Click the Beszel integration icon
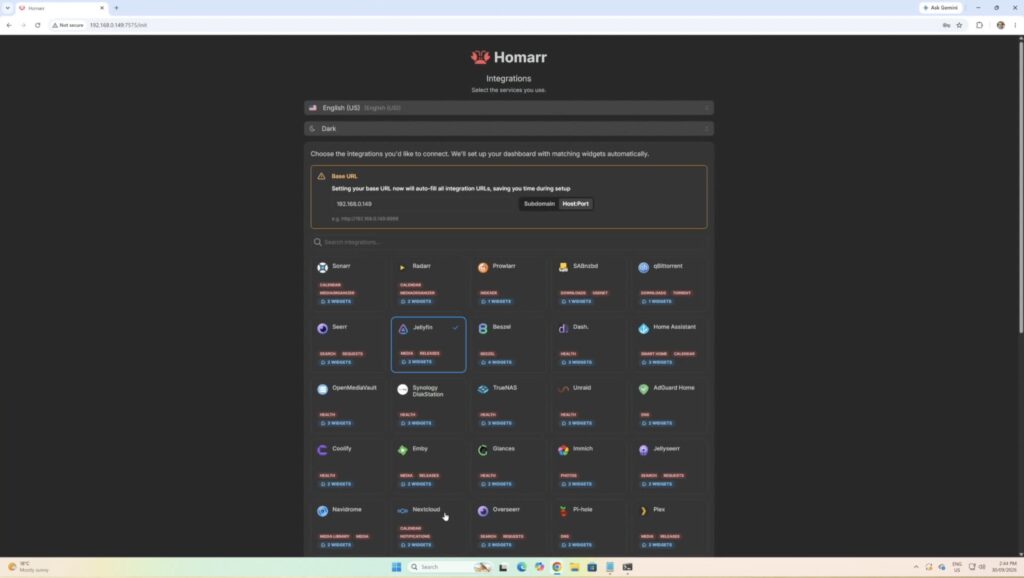The height and width of the screenshot is (578, 1024). 483,329
